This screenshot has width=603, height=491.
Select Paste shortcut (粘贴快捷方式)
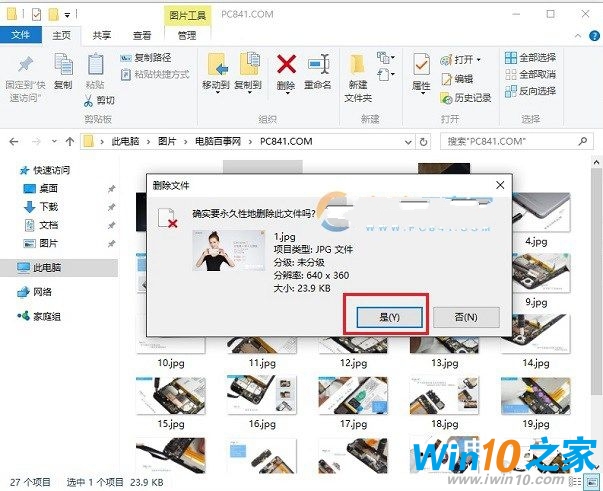(155, 74)
